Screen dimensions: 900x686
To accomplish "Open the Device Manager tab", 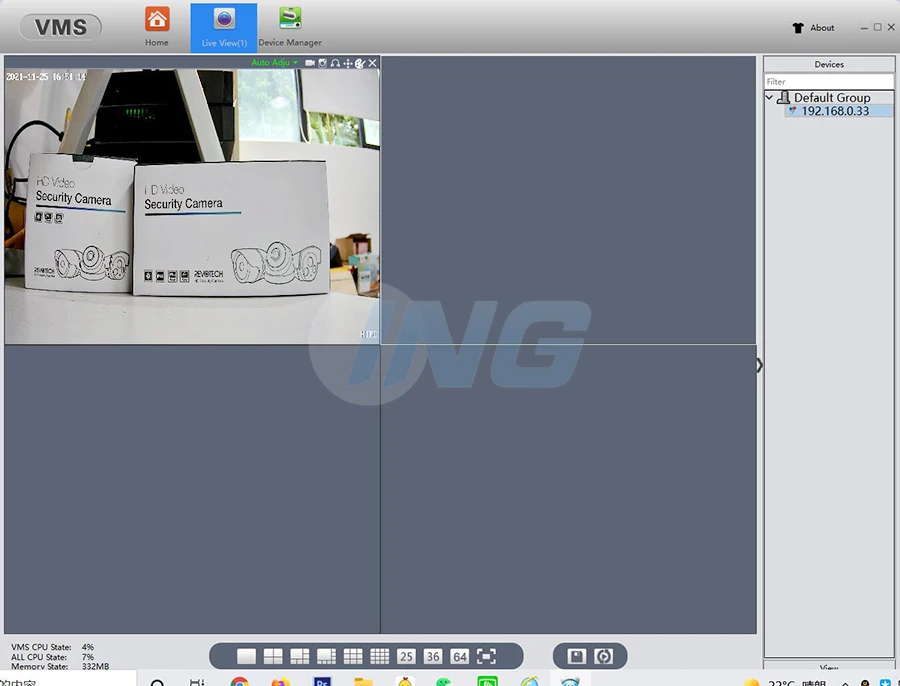I will tap(290, 28).
